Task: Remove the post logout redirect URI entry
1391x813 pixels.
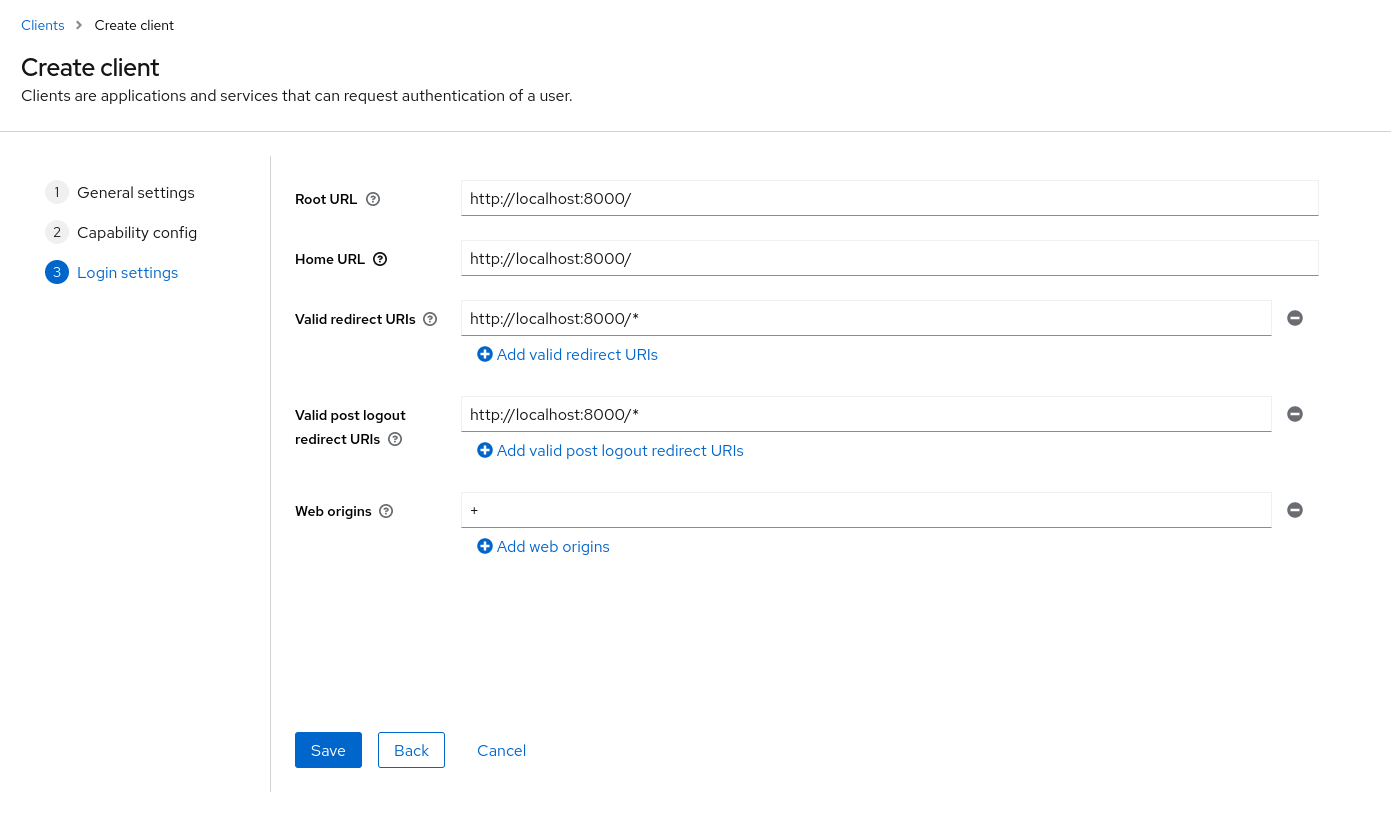Action: (1295, 414)
